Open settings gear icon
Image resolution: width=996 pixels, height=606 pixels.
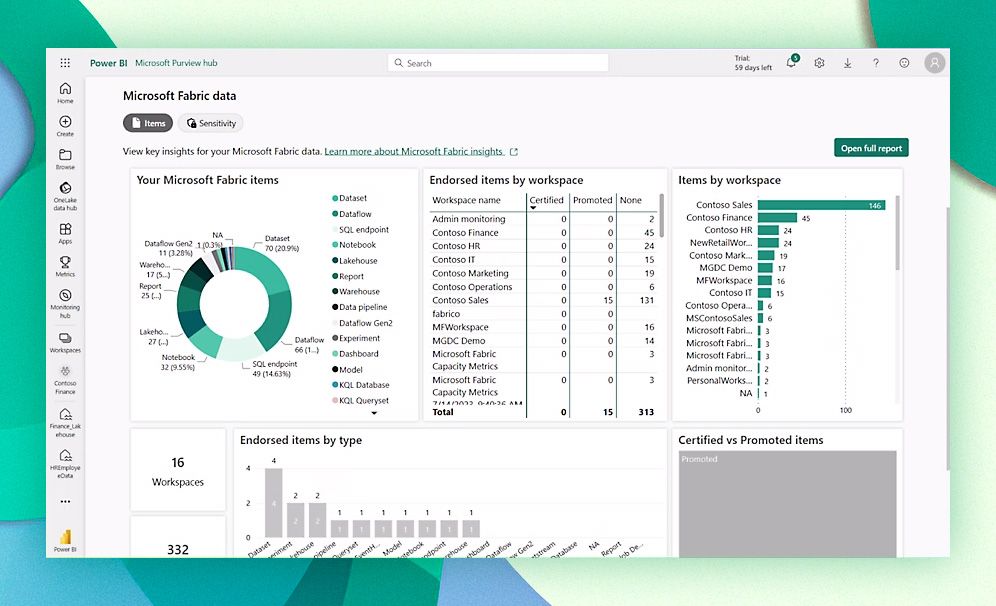819,63
